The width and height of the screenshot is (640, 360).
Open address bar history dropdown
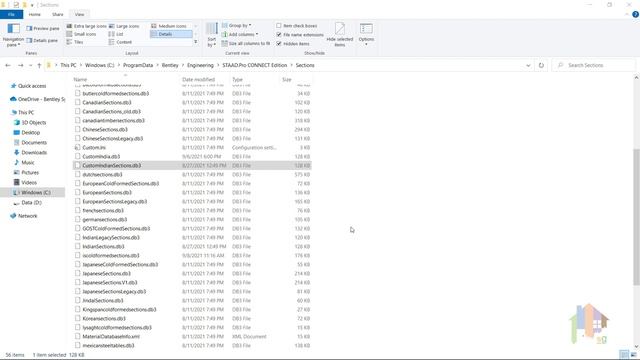click(528, 65)
